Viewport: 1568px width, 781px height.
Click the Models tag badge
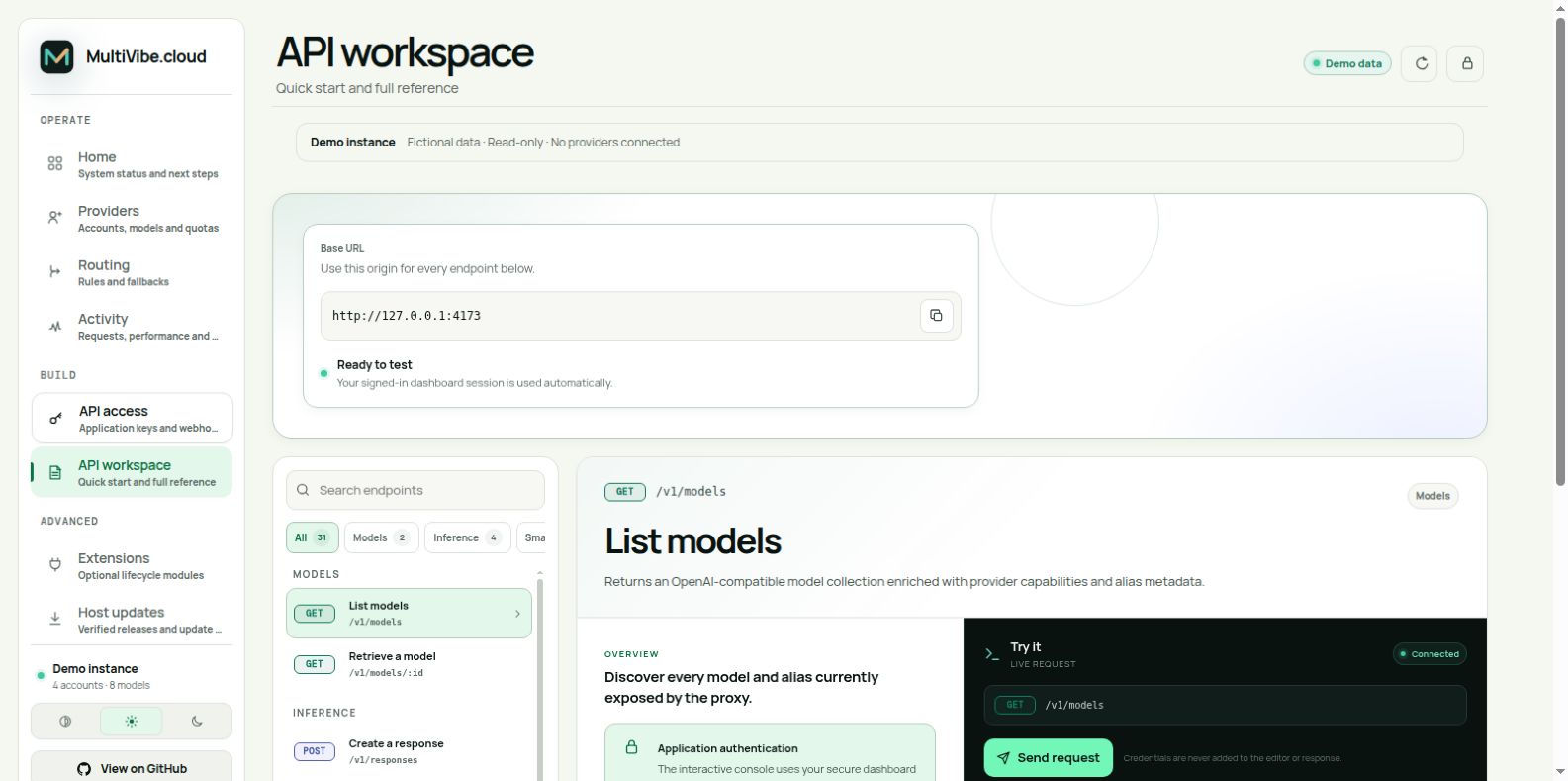[x=1432, y=496]
